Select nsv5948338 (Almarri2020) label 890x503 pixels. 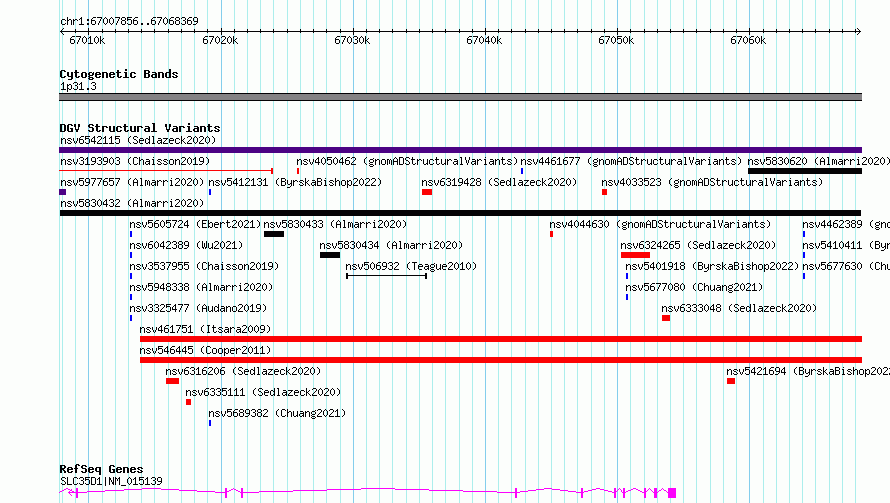[x=201, y=287]
